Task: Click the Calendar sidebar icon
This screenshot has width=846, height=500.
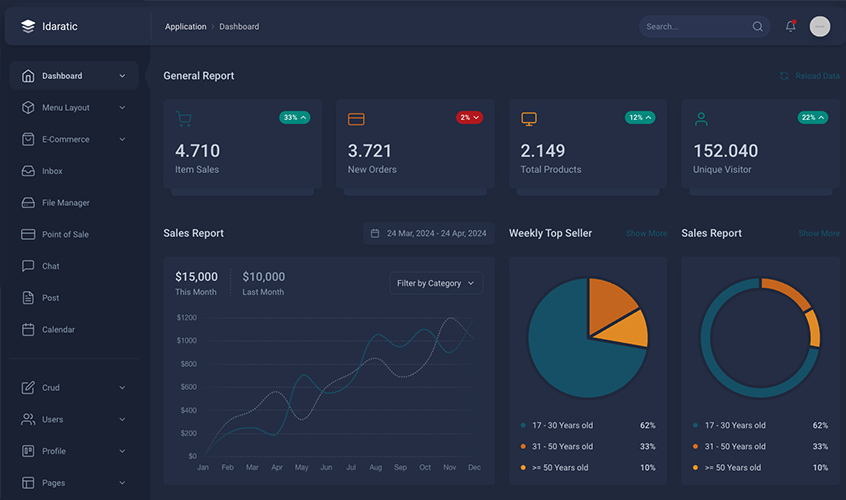Action: pos(28,329)
